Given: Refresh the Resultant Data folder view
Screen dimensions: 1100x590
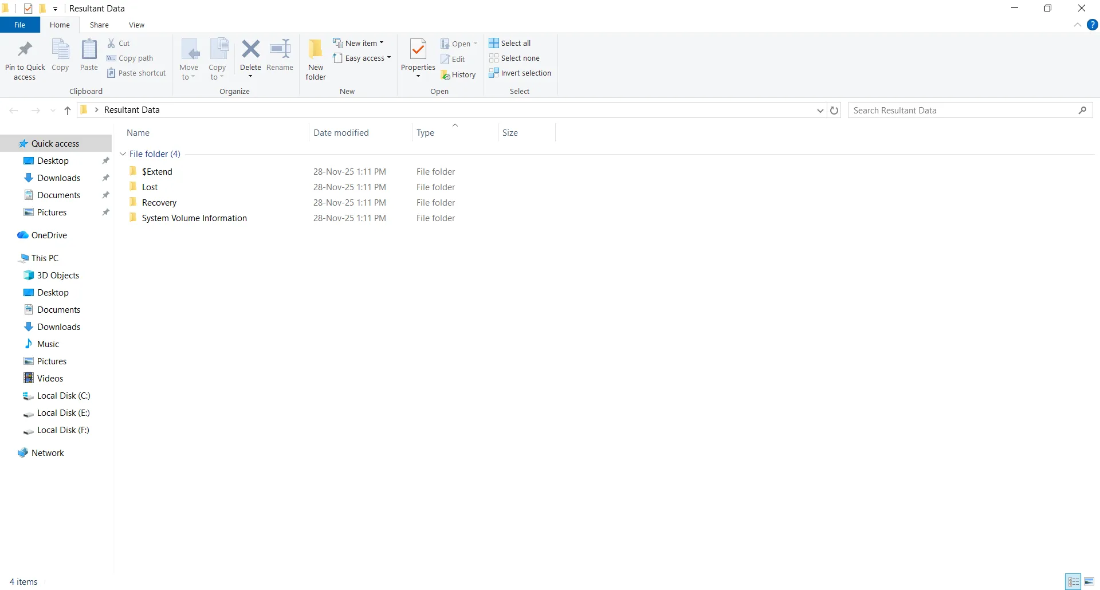Looking at the screenshot, I should 834,110.
